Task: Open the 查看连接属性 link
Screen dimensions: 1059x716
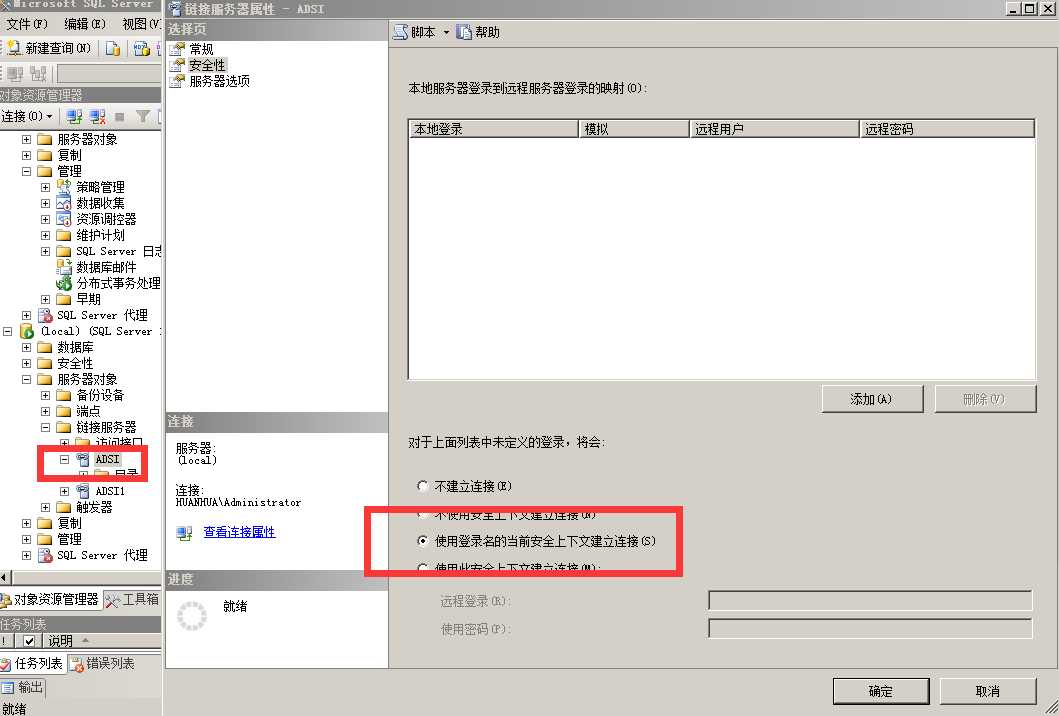Action: pyautogui.click(x=239, y=532)
